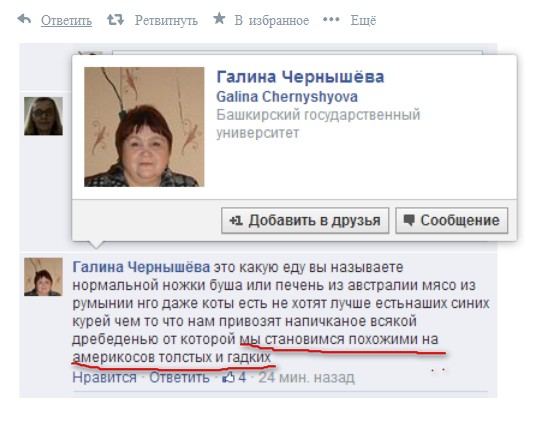
Task: Click avatar of user with glasses
Action: (x=43, y=116)
